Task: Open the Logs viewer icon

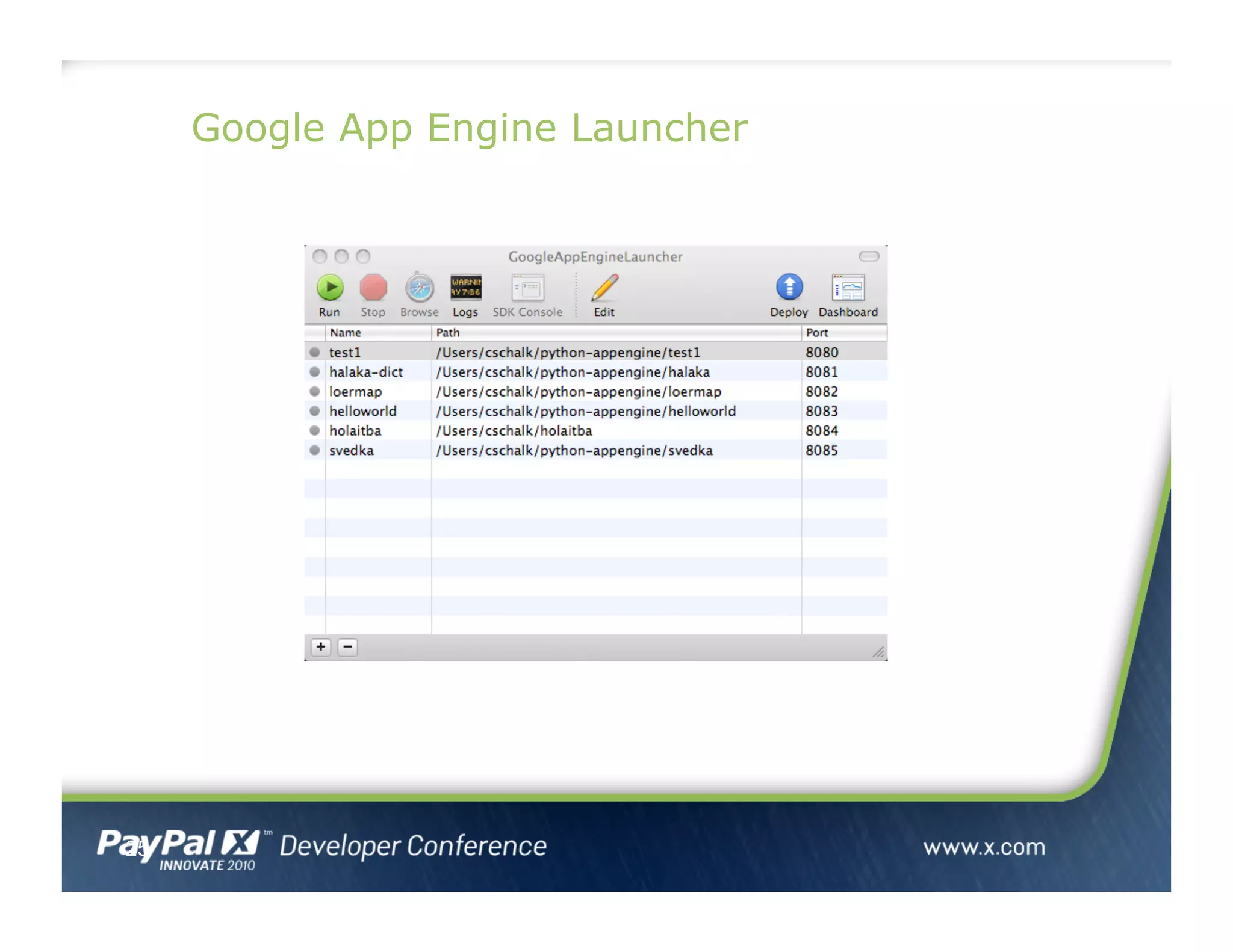Action: pos(465,287)
